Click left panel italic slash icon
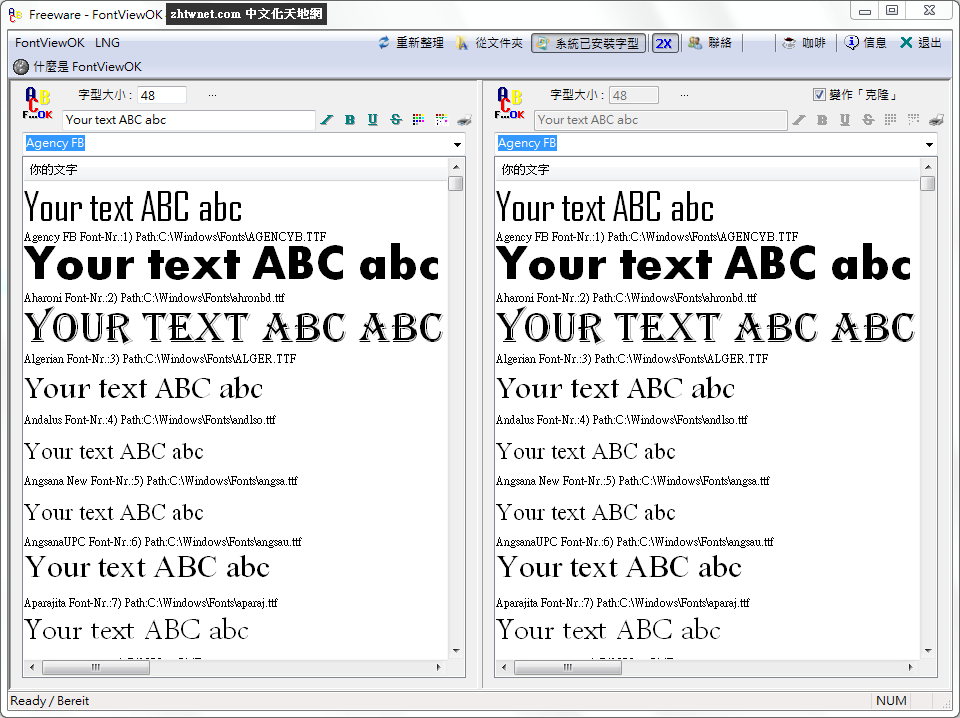The width and height of the screenshot is (960, 718). [327, 120]
